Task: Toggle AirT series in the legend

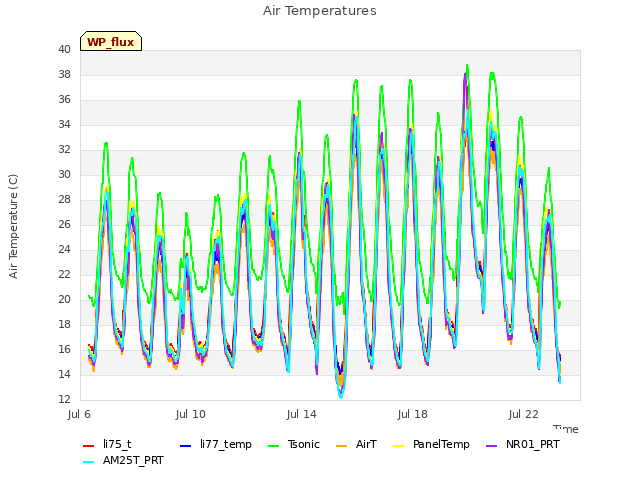Action: coord(356,444)
